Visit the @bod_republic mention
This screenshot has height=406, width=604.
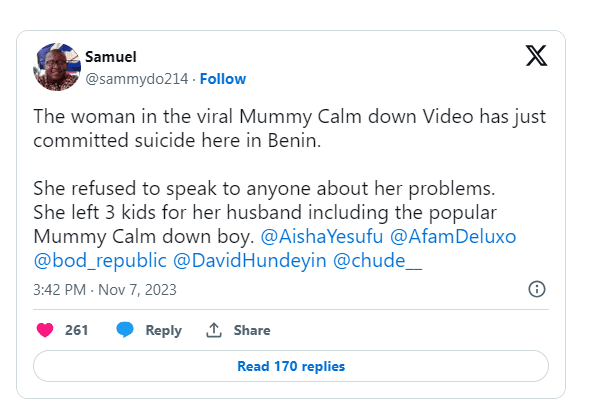click(87, 263)
